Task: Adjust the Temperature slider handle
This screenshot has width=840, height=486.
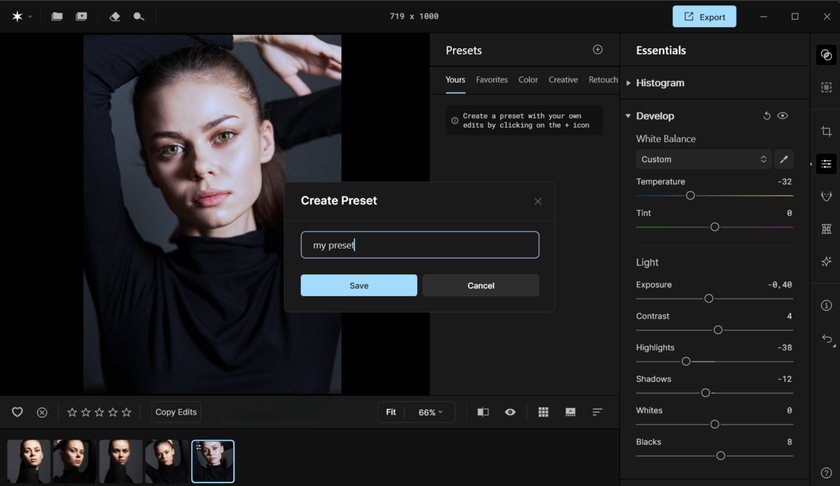Action: pos(691,196)
